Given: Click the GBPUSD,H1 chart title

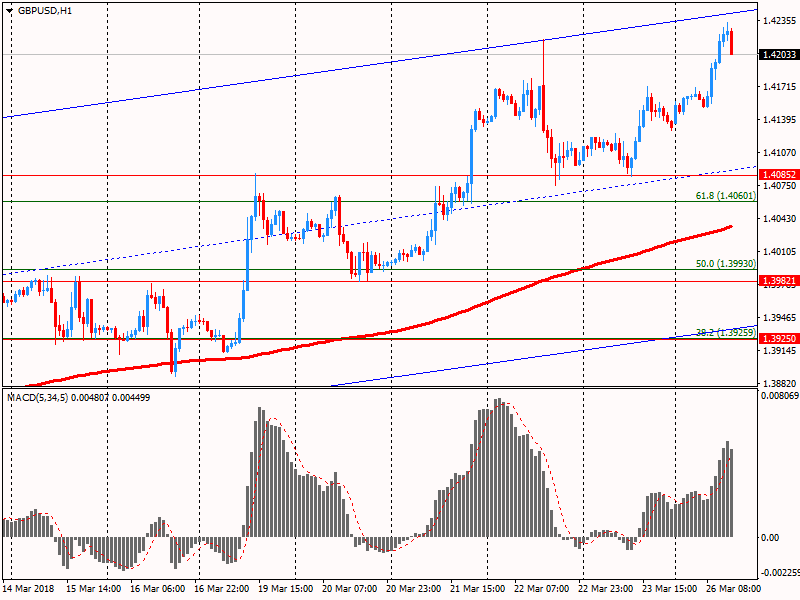Looking at the screenshot, I should 45,11.
